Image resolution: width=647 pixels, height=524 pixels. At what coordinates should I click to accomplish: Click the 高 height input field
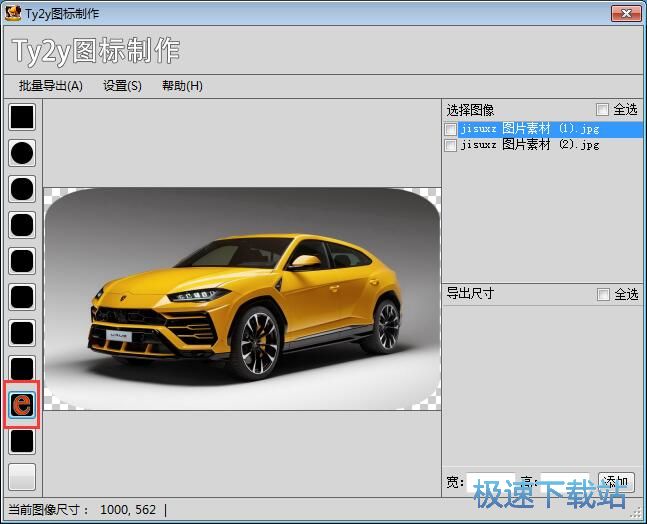coord(565,482)
